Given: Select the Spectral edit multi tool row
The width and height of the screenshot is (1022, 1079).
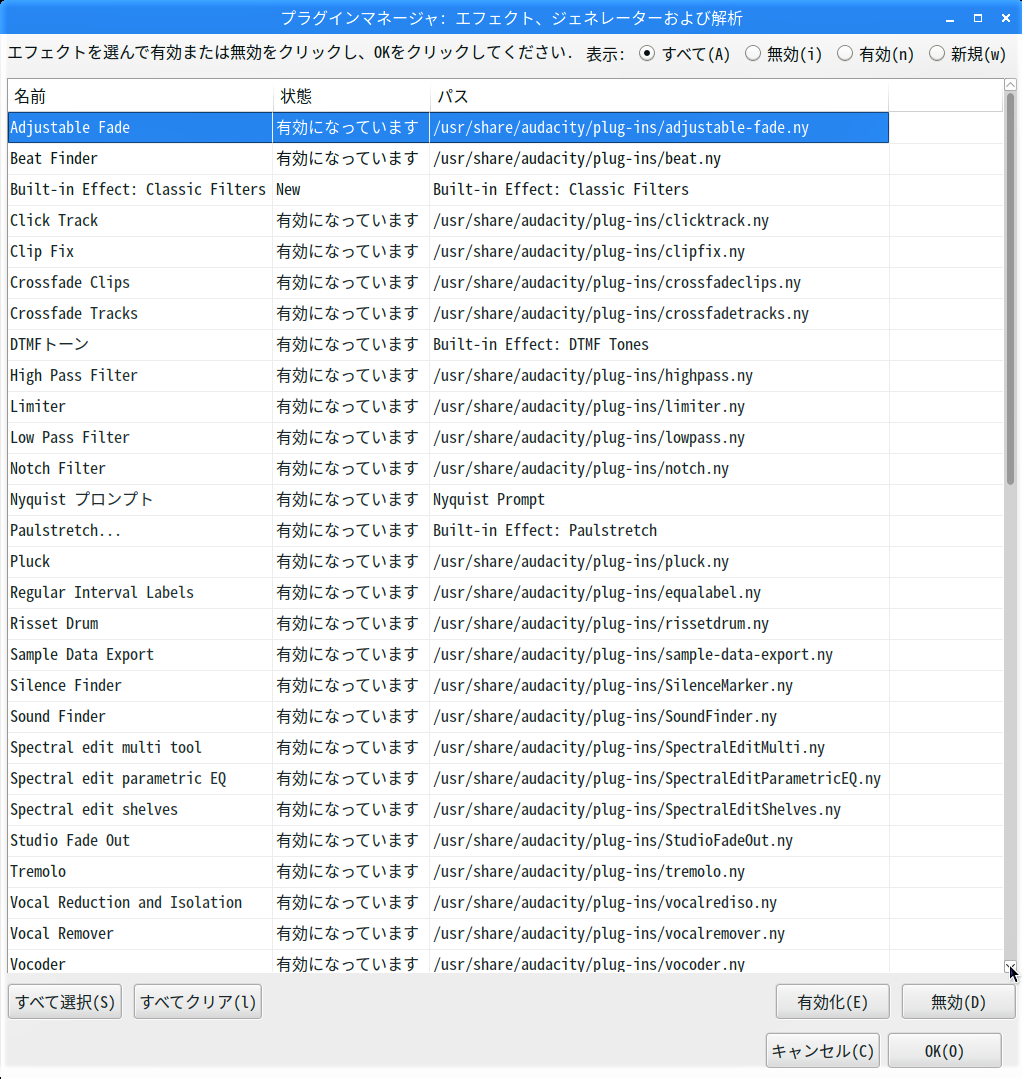Looking at the screenshot, I should click(x=448, y=747).
